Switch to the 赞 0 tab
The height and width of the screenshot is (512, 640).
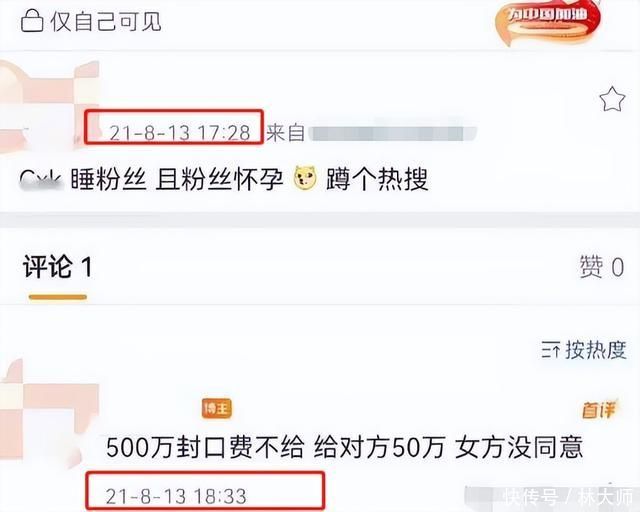coord(602,267)
